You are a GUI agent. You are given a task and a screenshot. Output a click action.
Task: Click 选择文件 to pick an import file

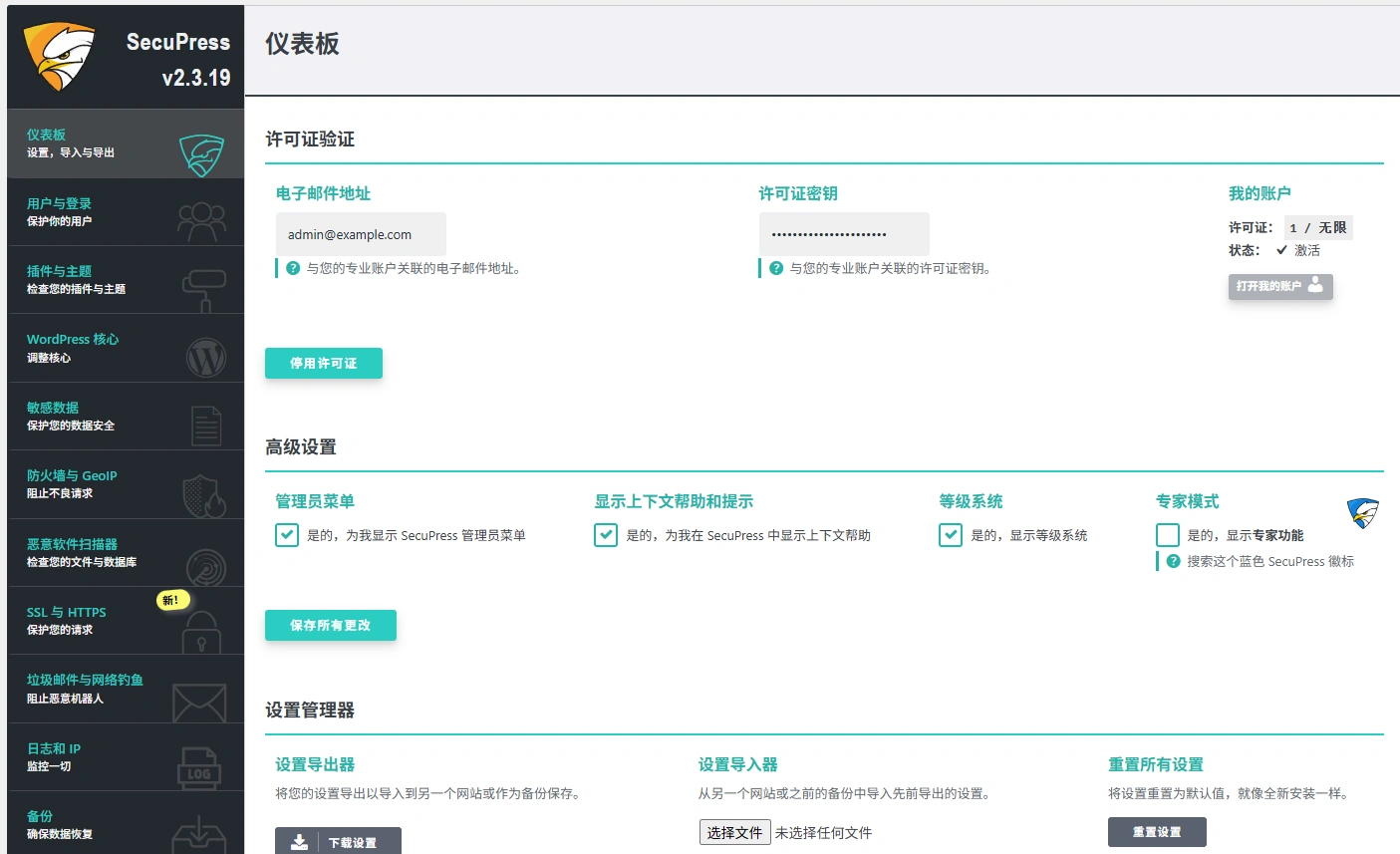click(734, 832)
